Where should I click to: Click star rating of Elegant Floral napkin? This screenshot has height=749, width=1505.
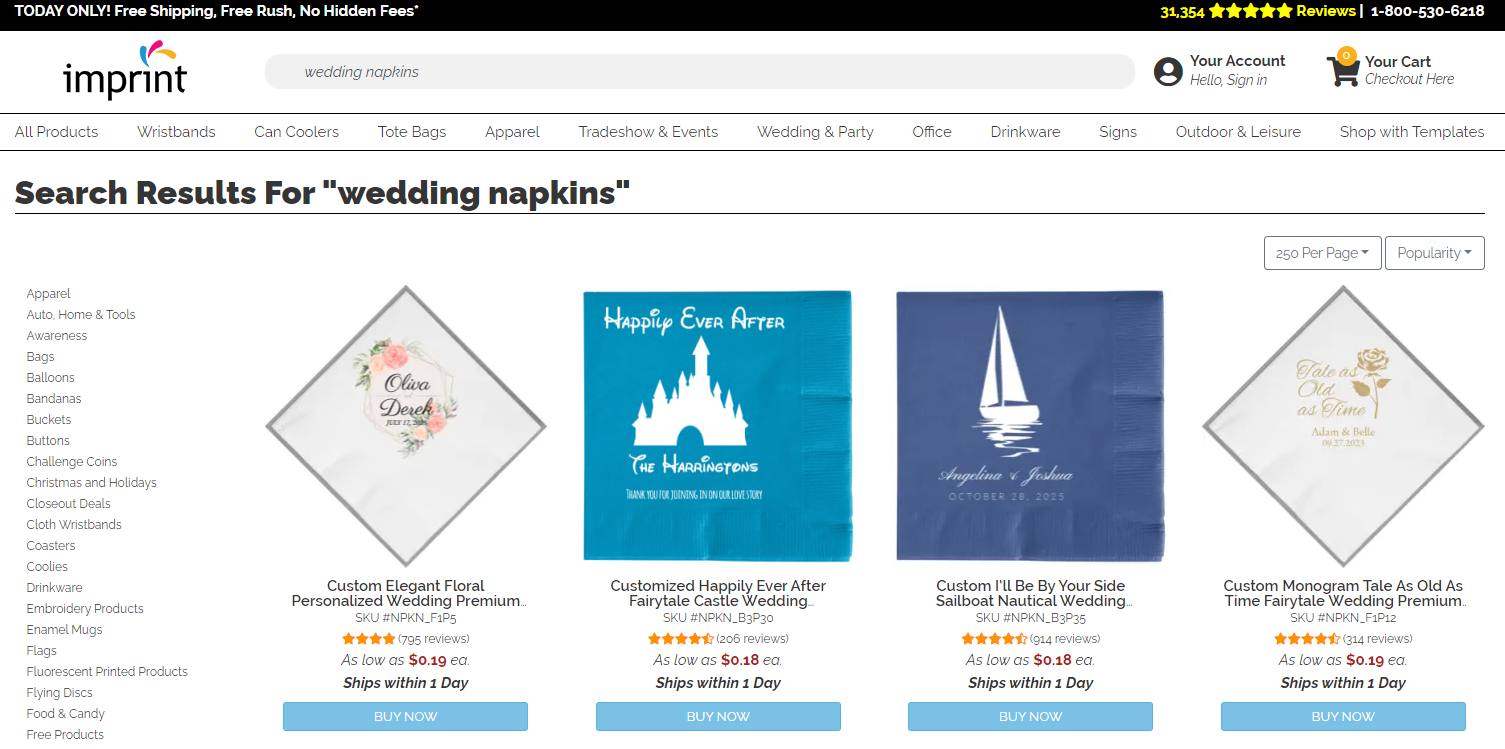(368, 639)
